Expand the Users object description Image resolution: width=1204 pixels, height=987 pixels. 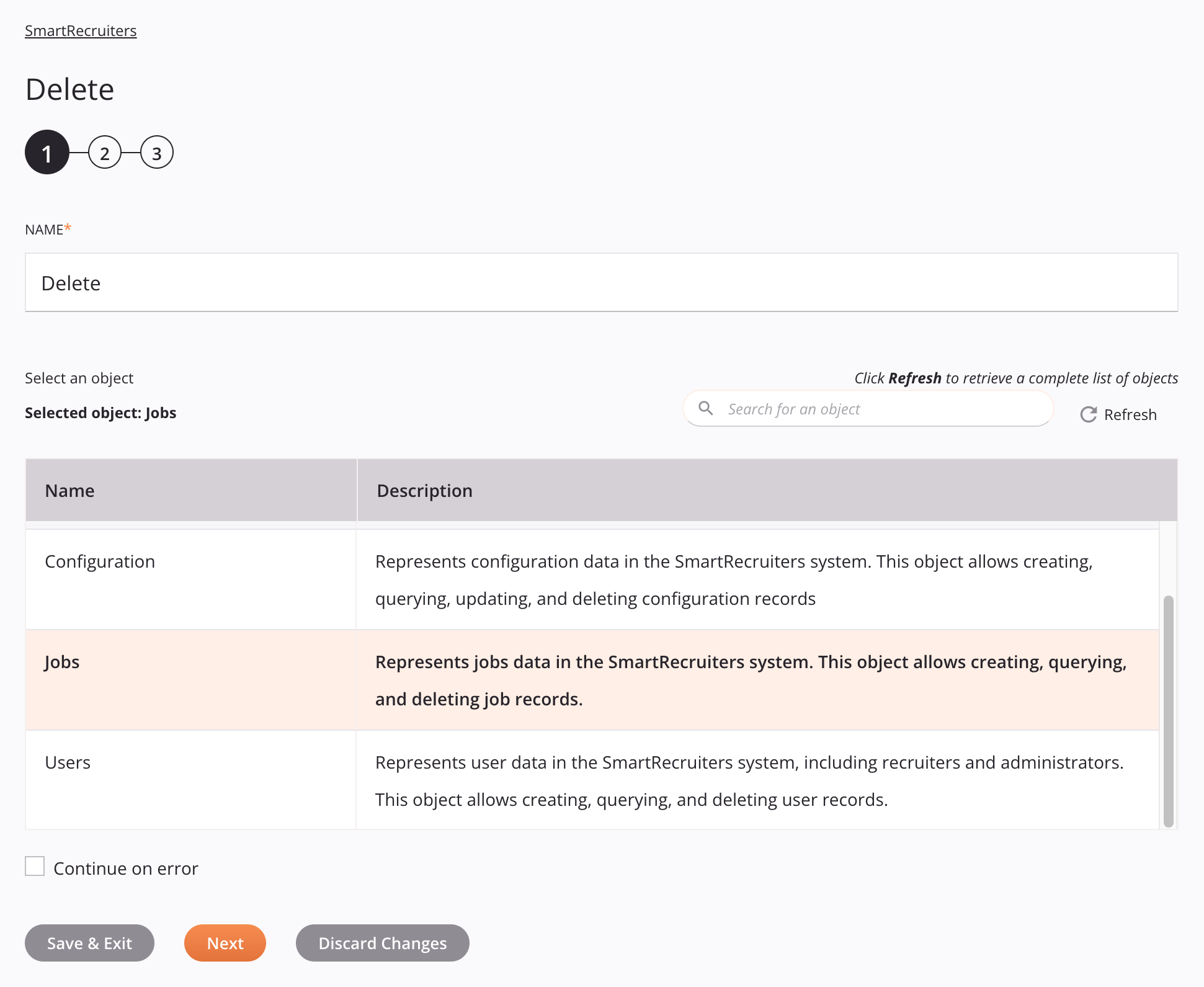coord(750,780)
